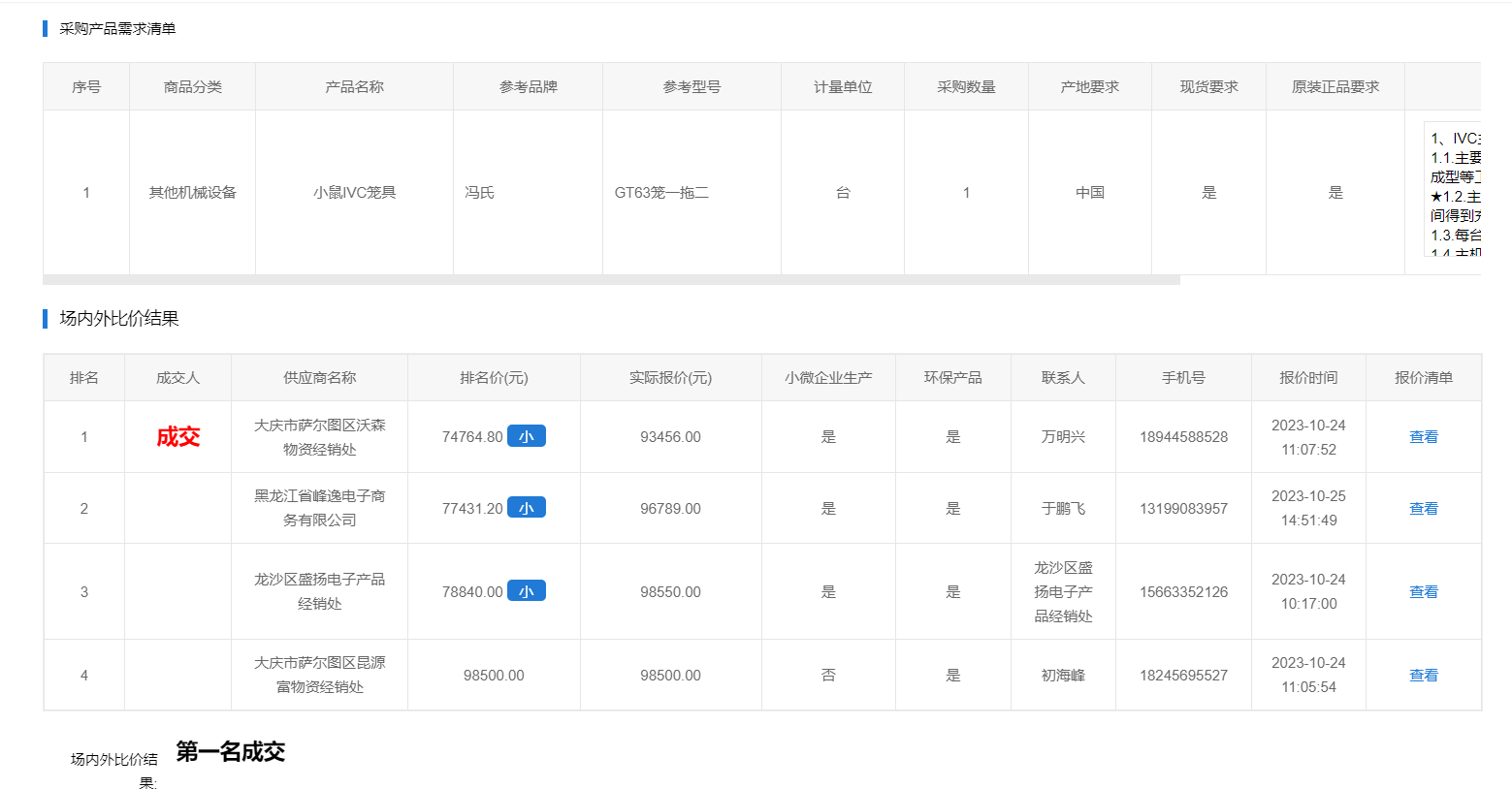Image resolution: width=1512 pixels, height=789 pixels.
Task: Click the 小 badge beside price 78840.00
Action: 526,591
